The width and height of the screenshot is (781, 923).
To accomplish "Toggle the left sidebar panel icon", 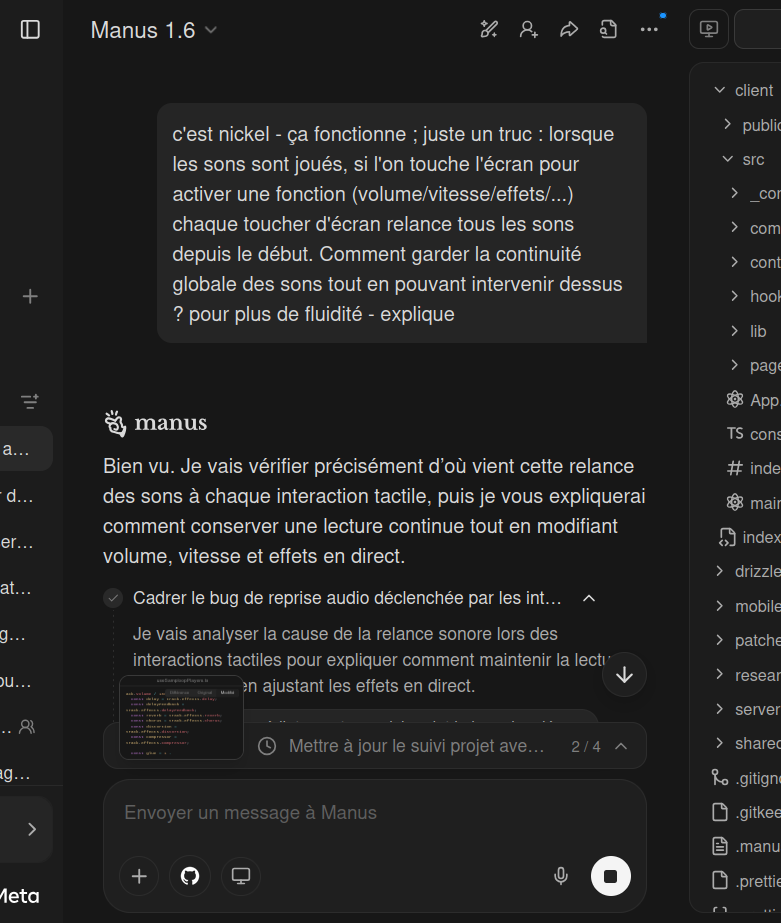I will click(30, 30).
